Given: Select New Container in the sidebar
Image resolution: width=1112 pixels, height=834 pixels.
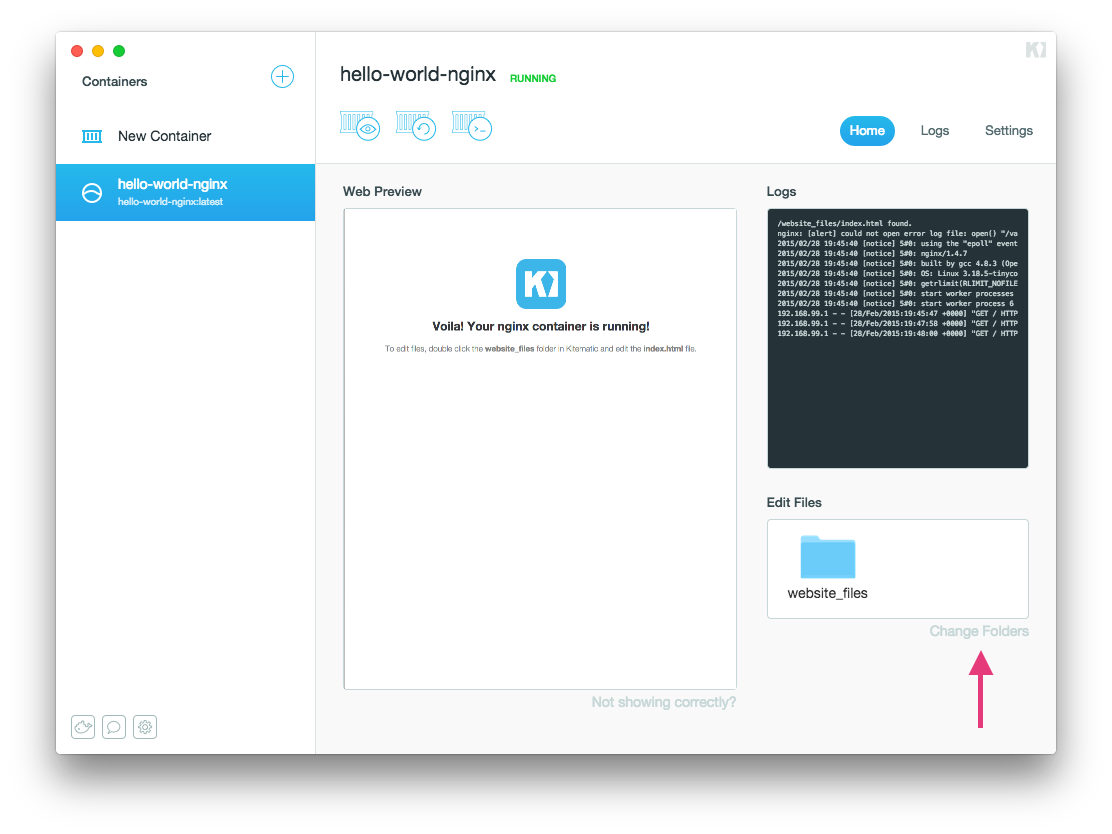Looking at the screenshot, I should (x=164, y=136).
